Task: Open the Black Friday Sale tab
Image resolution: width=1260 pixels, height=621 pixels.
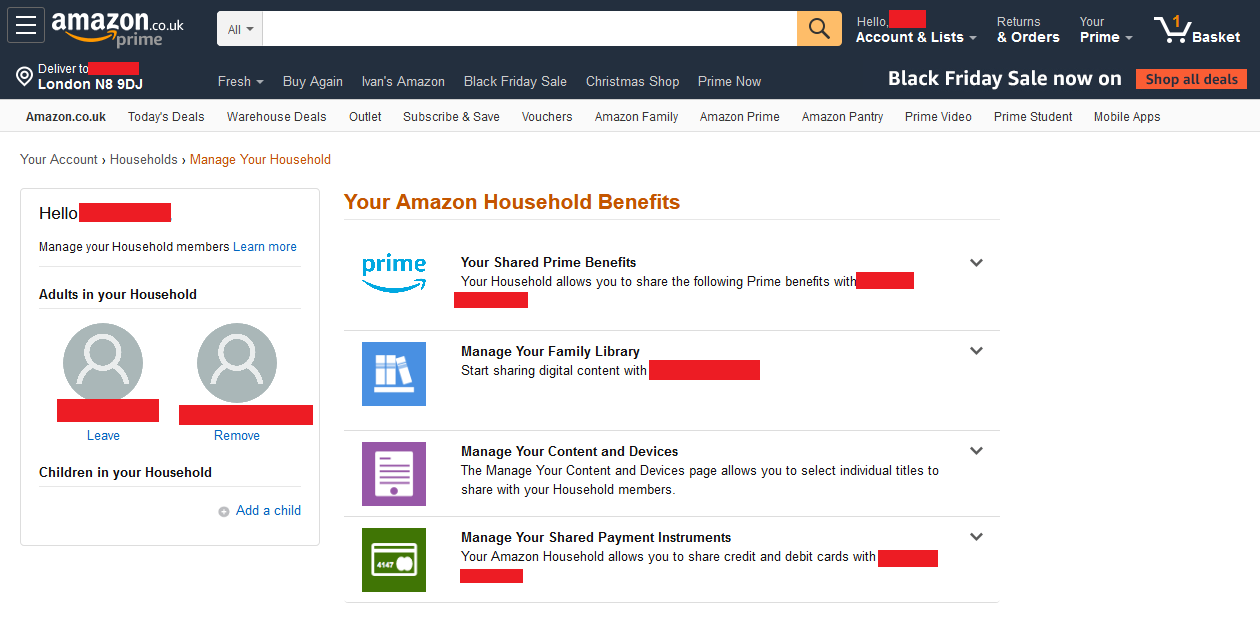Action: [x=515, y=81]
